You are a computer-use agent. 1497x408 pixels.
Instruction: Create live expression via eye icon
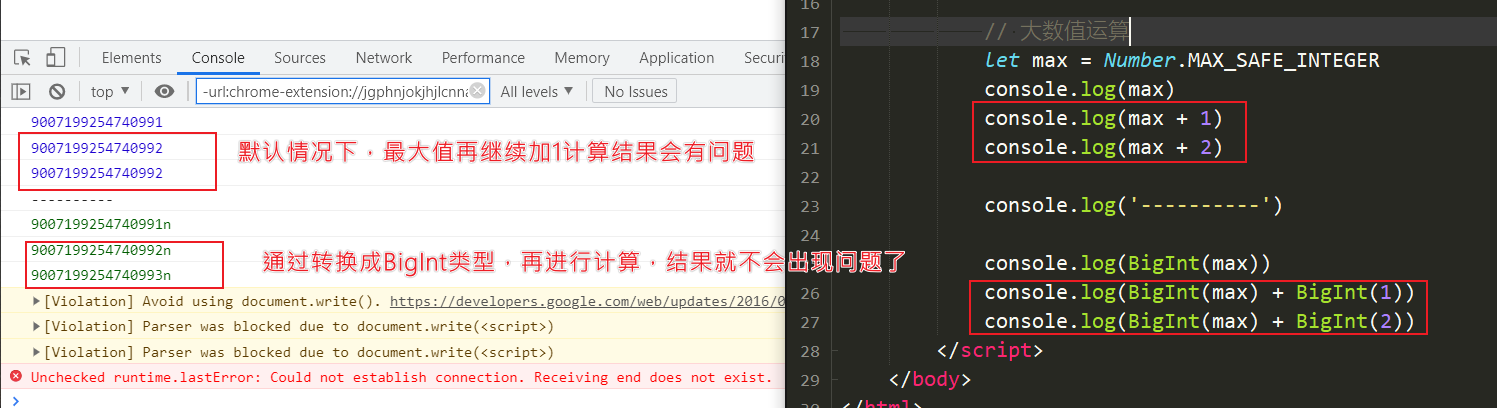(x=164, y=92)
